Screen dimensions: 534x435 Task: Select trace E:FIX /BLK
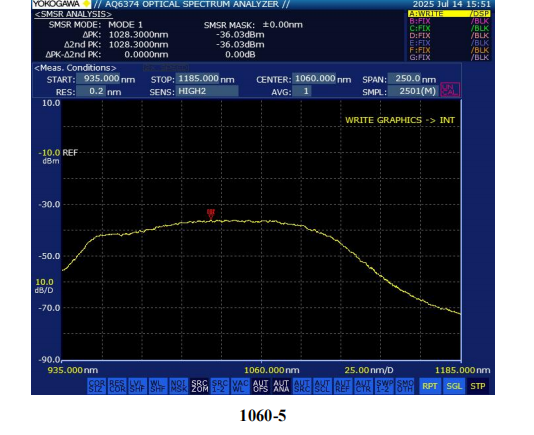coord(449,43)
